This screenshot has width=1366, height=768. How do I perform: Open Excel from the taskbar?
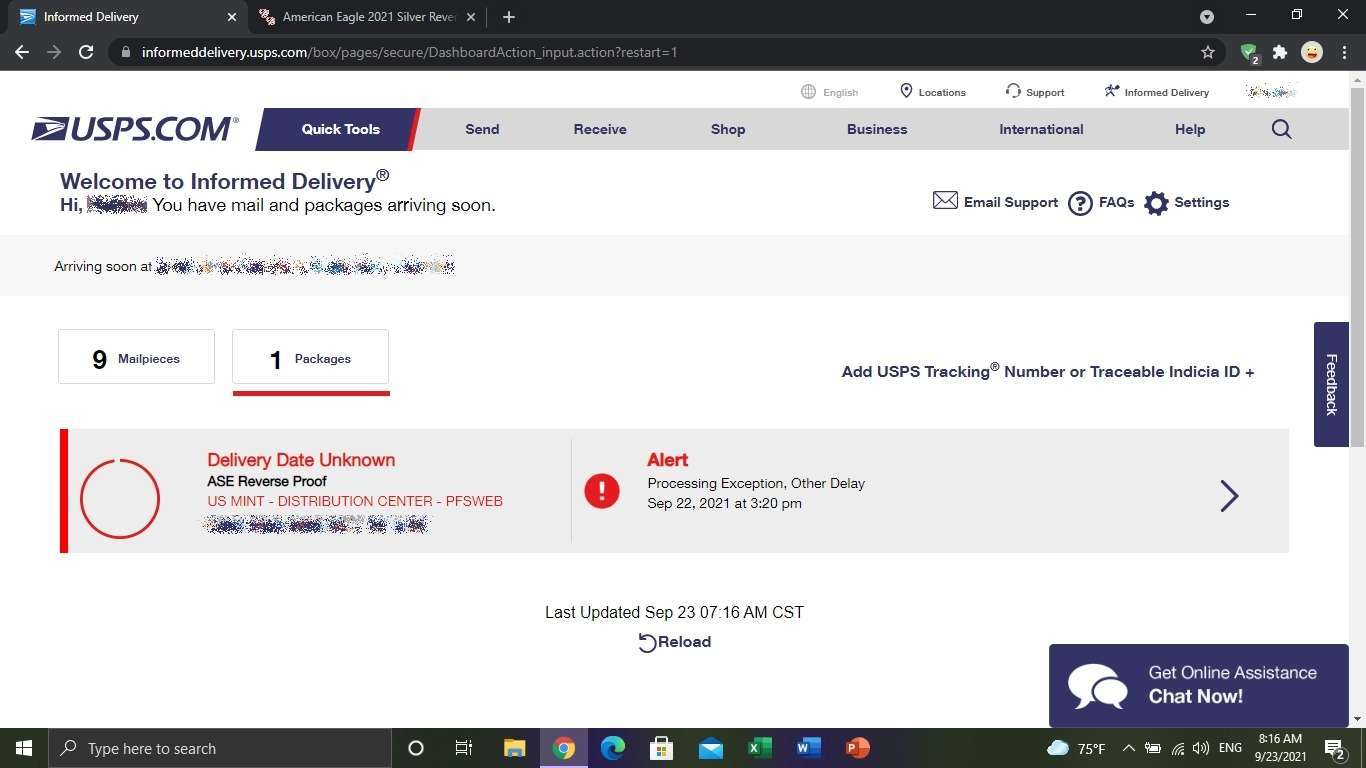pyautogui.click(x=760, y=748)
